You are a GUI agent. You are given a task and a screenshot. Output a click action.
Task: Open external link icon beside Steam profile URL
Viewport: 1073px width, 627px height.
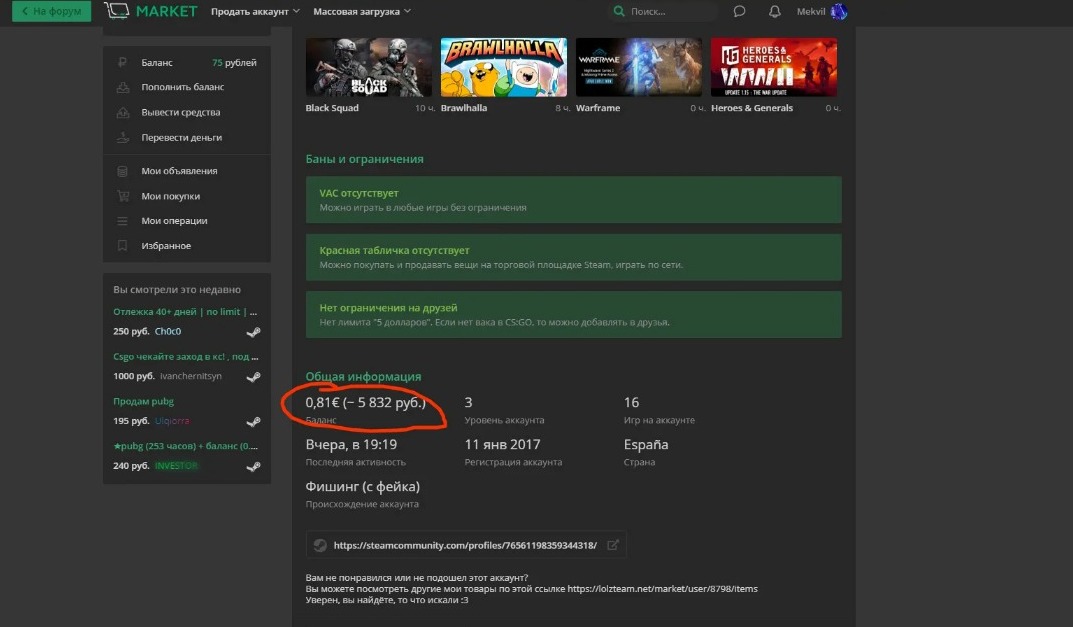tap(613, 545)
